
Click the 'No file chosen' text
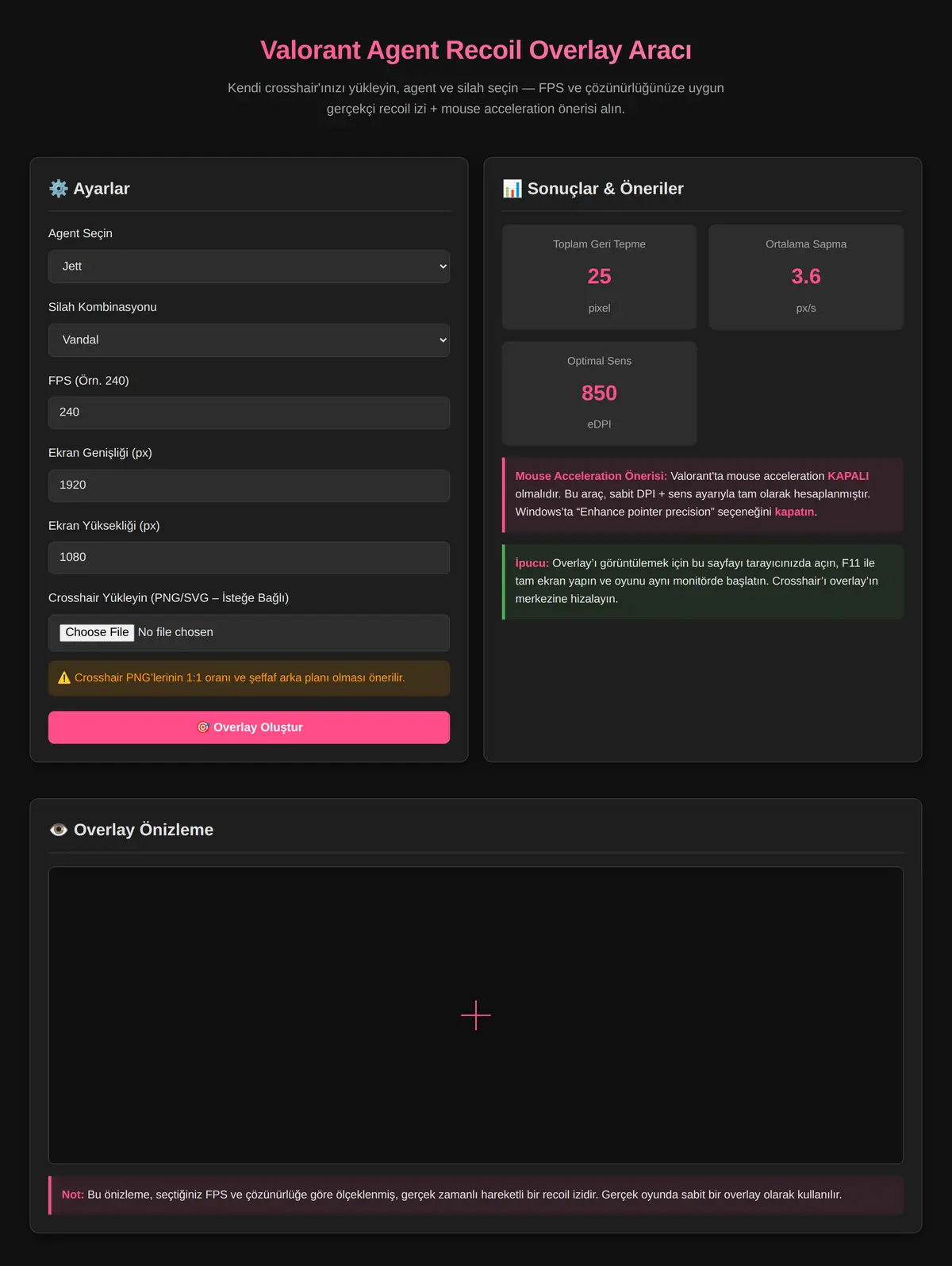(x=175, y=632)
